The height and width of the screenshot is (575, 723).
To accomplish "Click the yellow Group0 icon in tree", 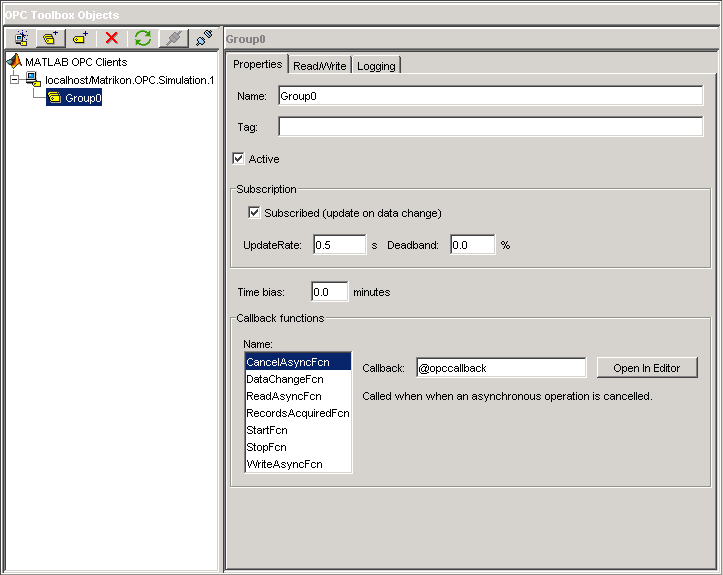I will point(54,98).
